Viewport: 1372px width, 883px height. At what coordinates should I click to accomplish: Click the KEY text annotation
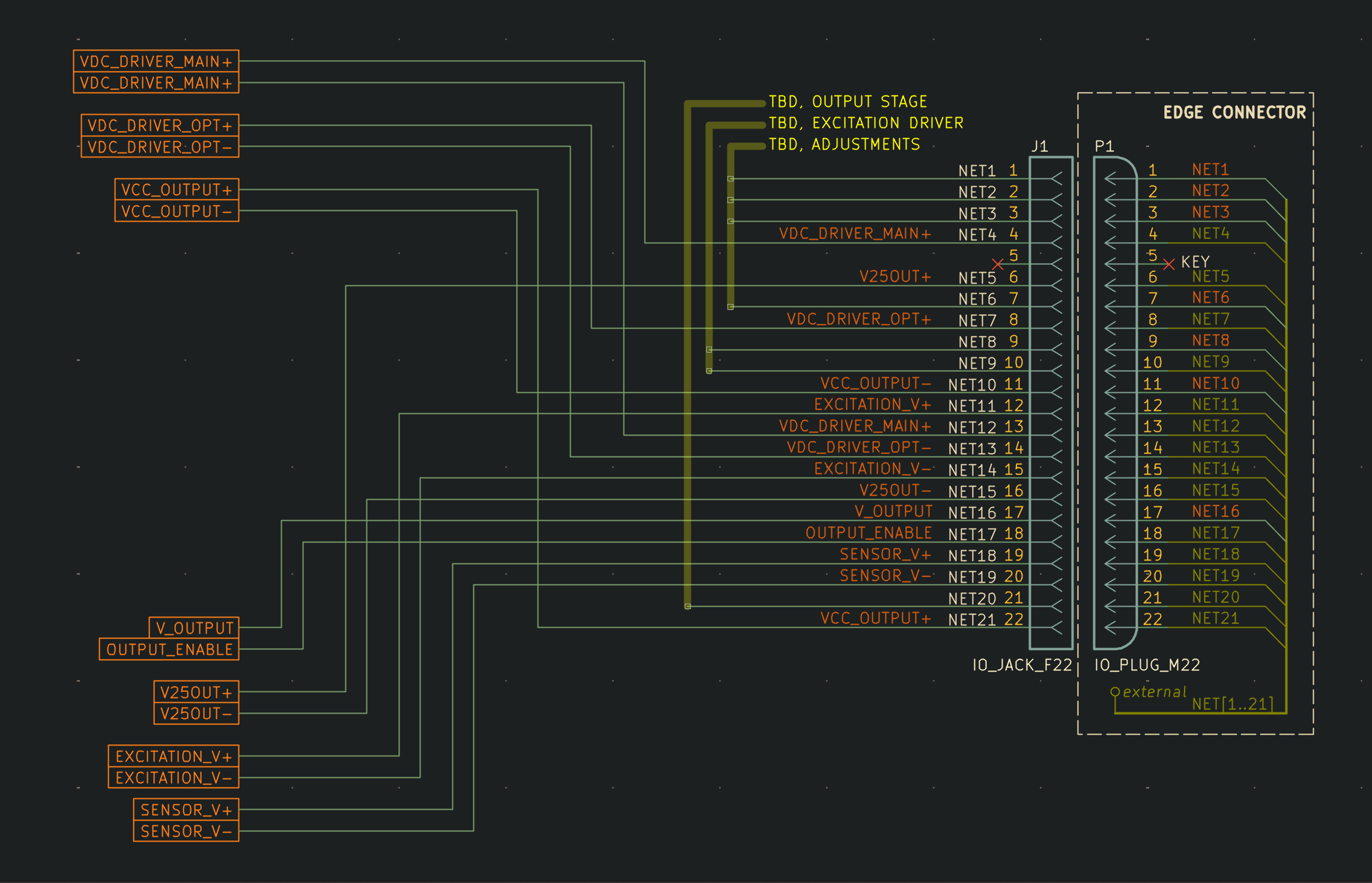coord(1195,262)
